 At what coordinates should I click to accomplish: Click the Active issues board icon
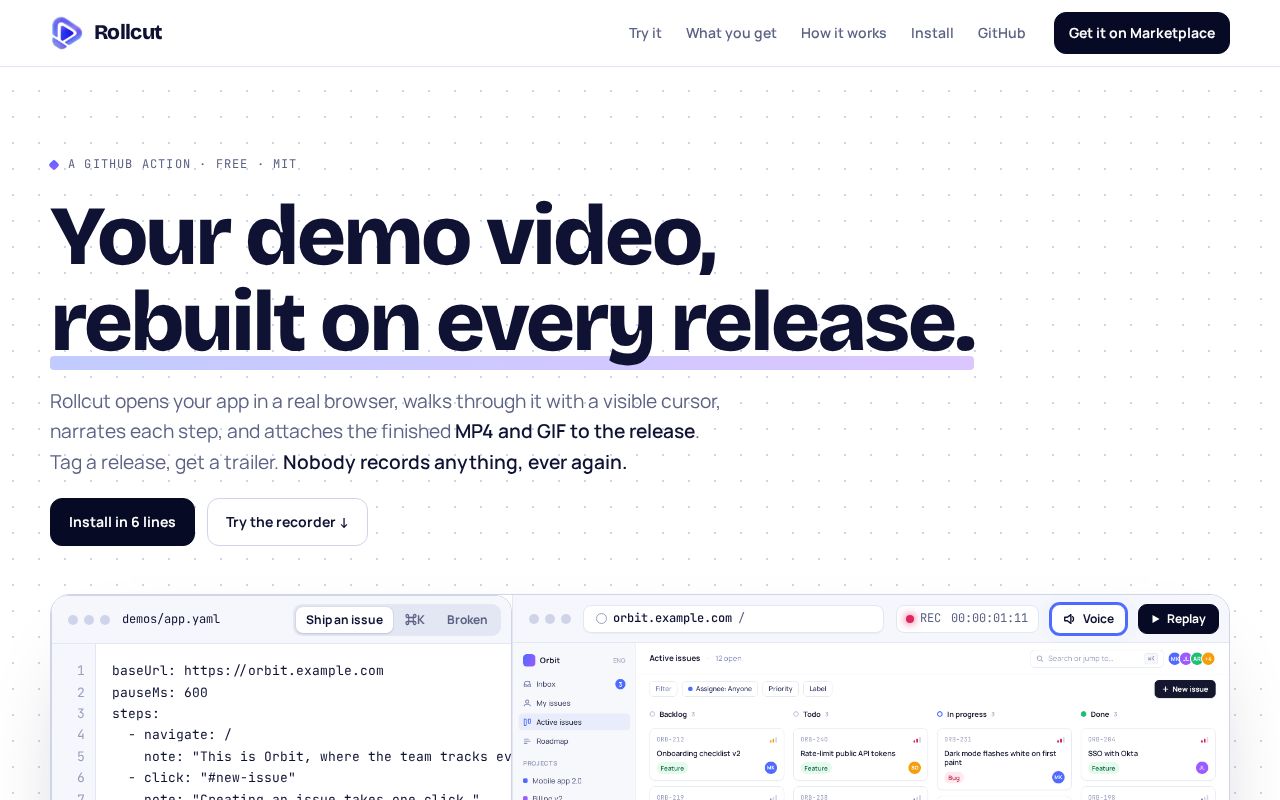(x=528, y=722)
